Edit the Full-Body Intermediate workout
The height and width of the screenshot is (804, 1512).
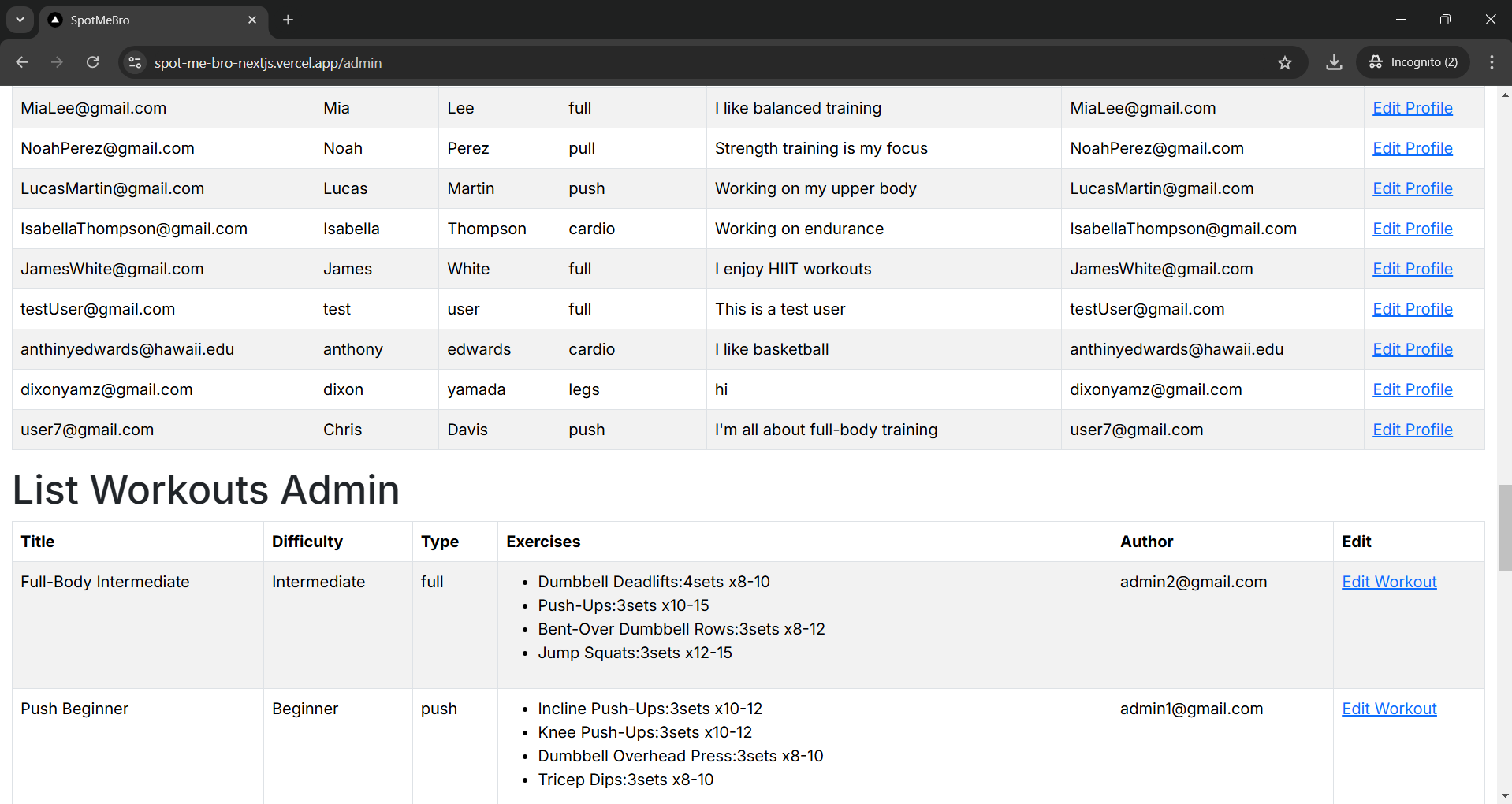[x=1389, y=582]
